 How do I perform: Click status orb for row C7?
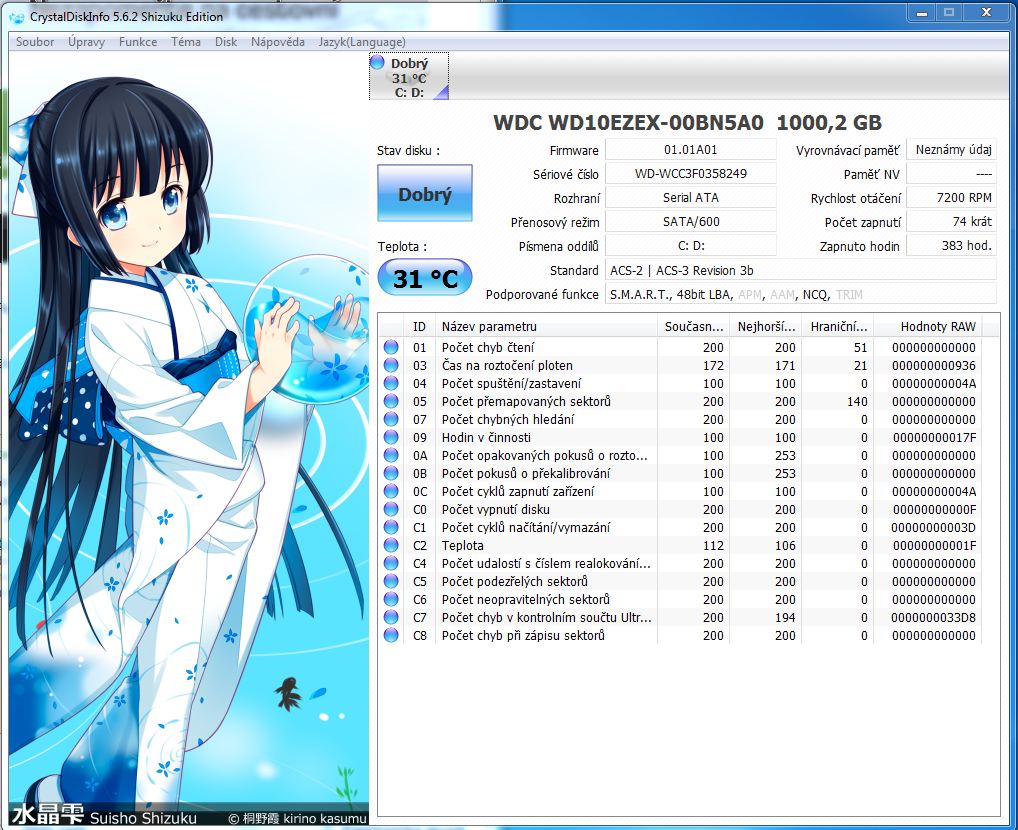(391, 617)
